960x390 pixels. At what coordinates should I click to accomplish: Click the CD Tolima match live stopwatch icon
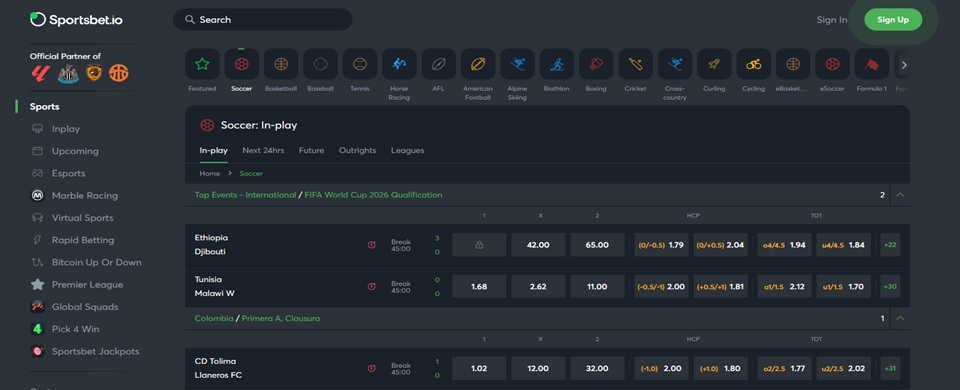(372, 369)
